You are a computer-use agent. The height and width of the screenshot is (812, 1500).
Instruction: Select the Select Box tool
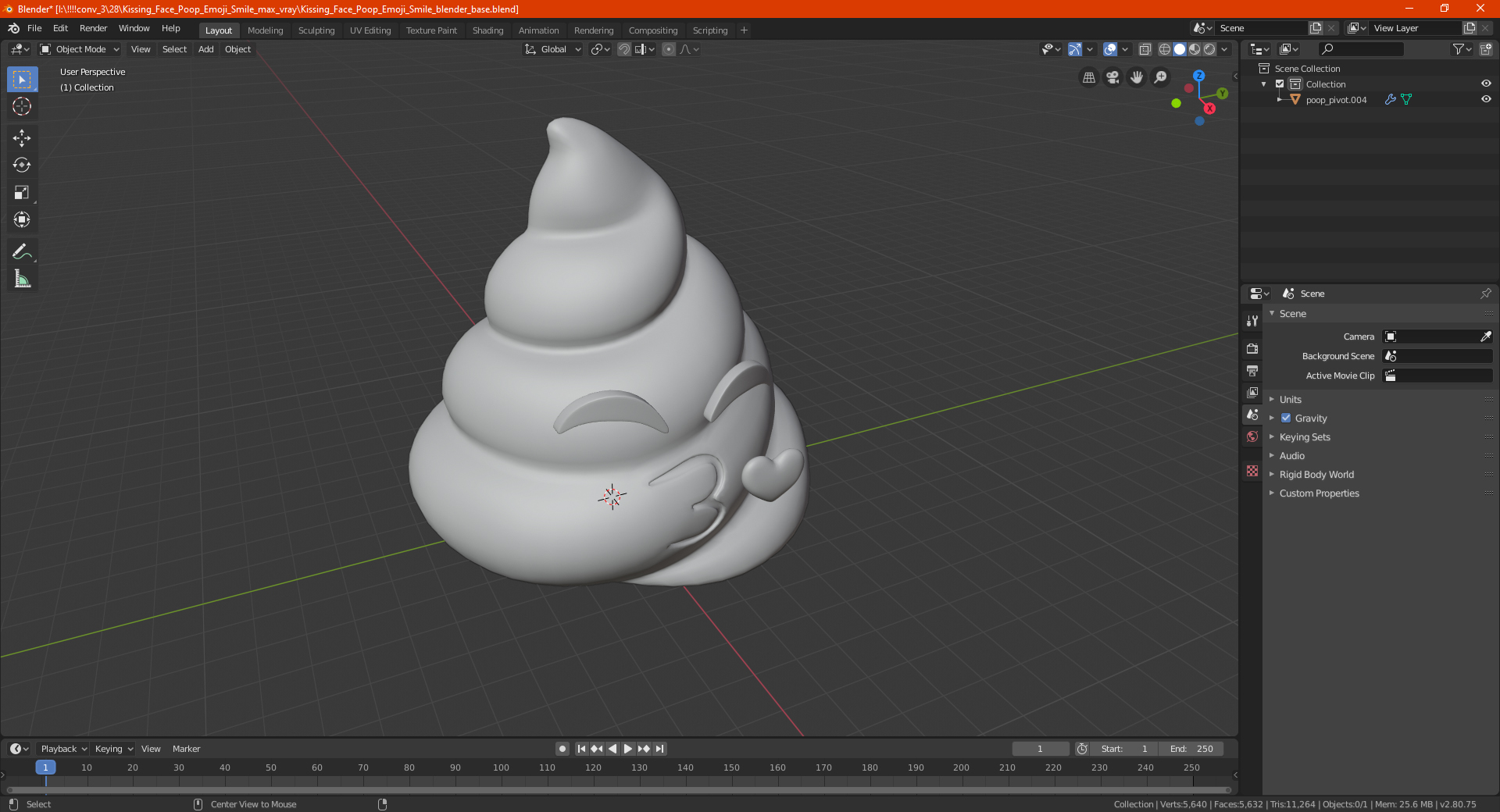22,79
